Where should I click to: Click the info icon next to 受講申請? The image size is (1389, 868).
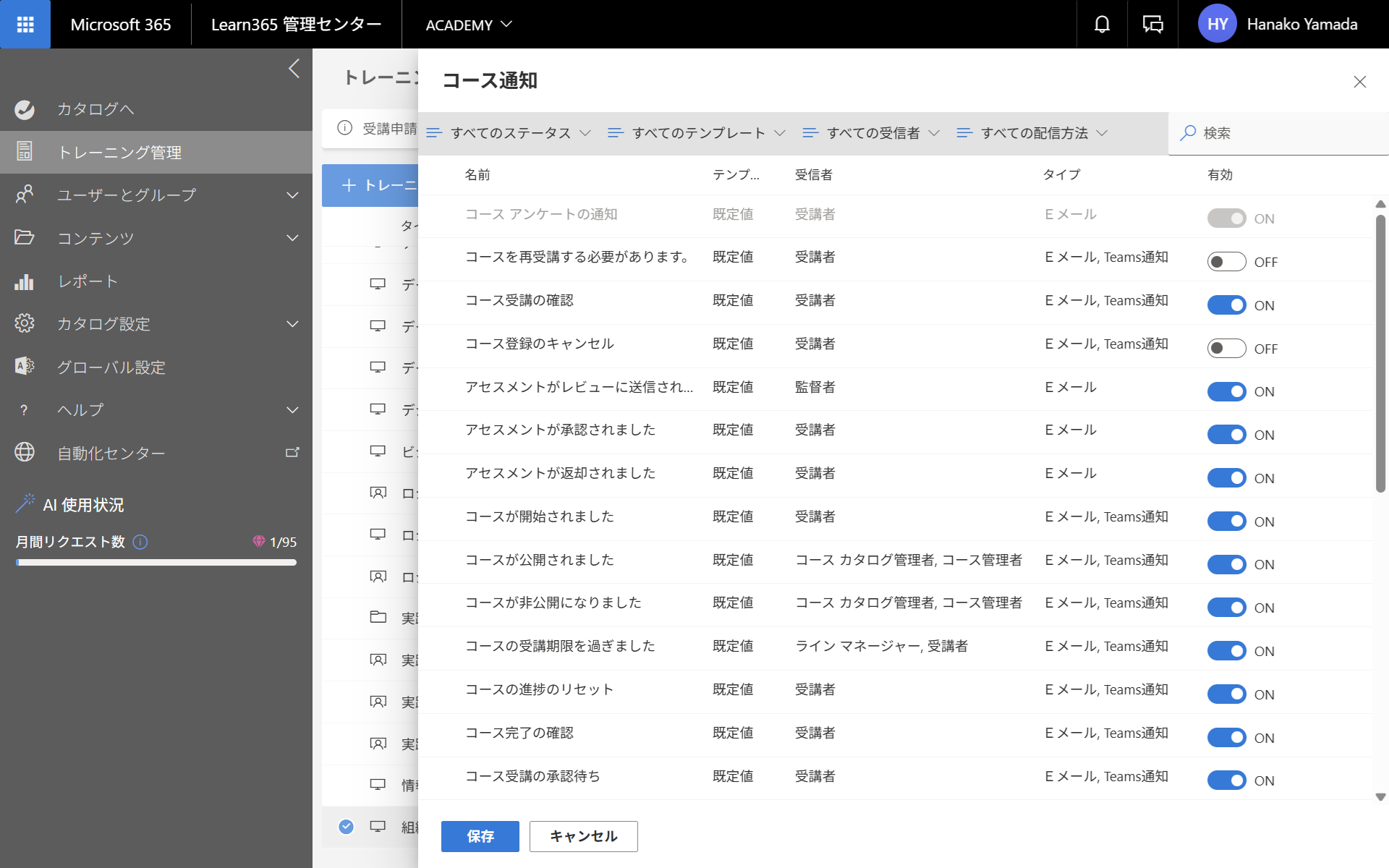[345, 128]
